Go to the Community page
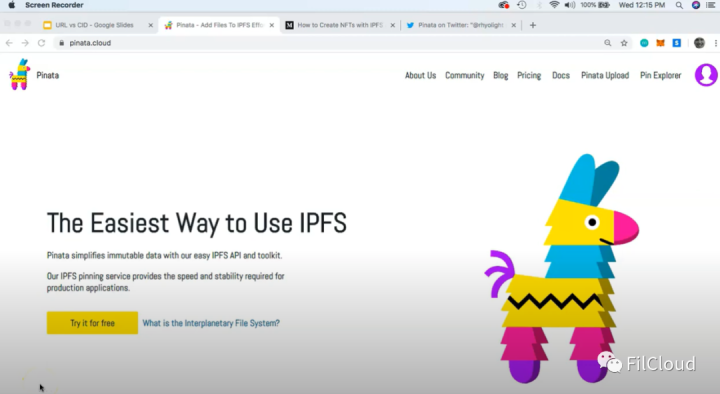Image resolution: width=720 pixels, height=394 pixels. coord(464,75)
